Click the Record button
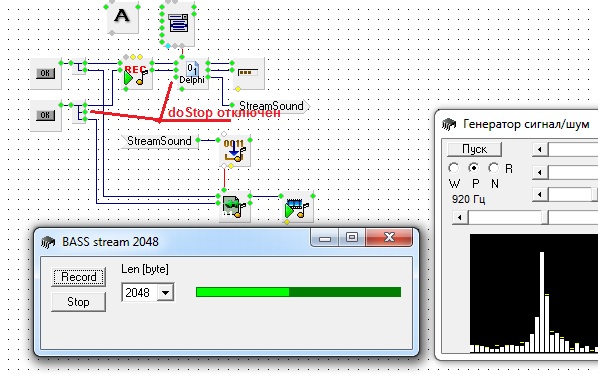 pos(79,277)
